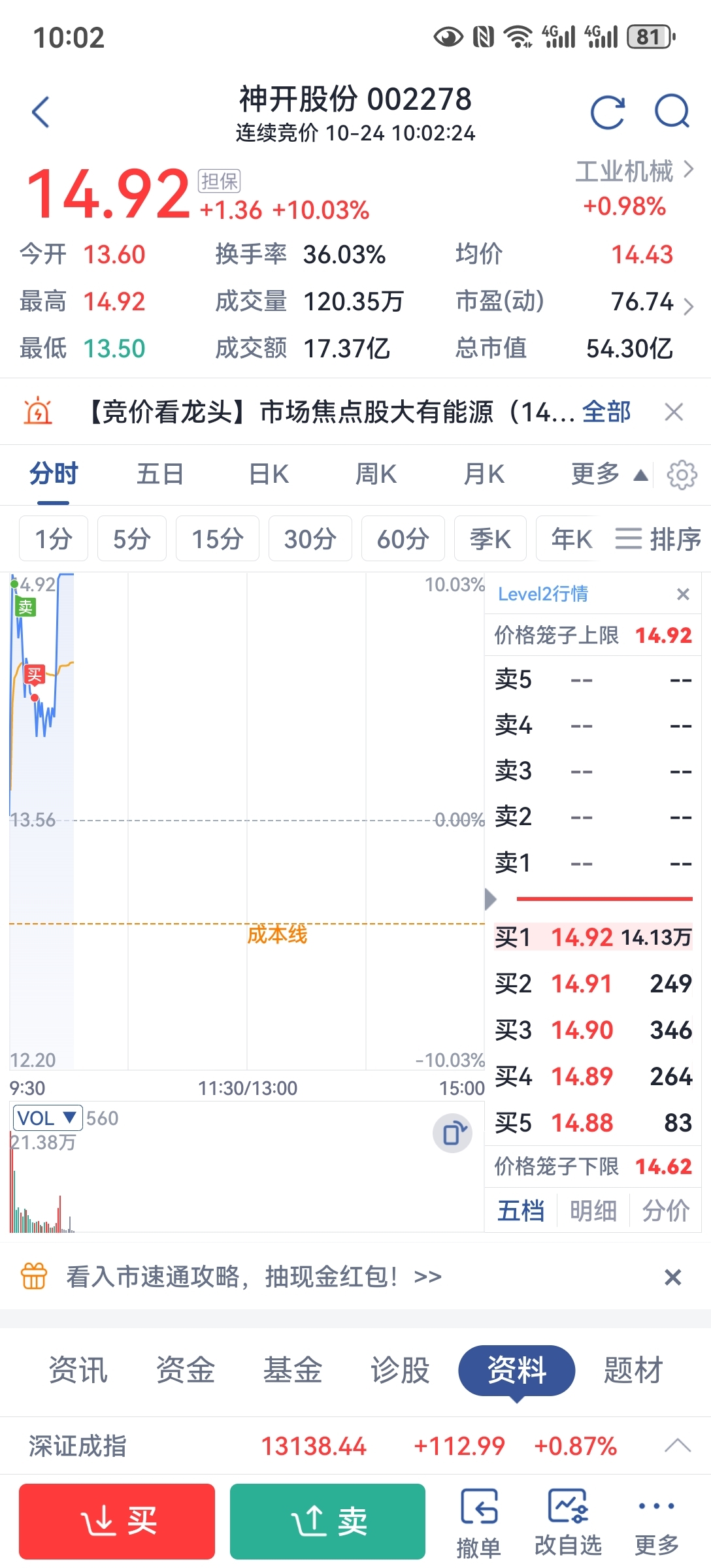Collapse order book with side triangle
711x1568 pixels.
tap(491, 899)
